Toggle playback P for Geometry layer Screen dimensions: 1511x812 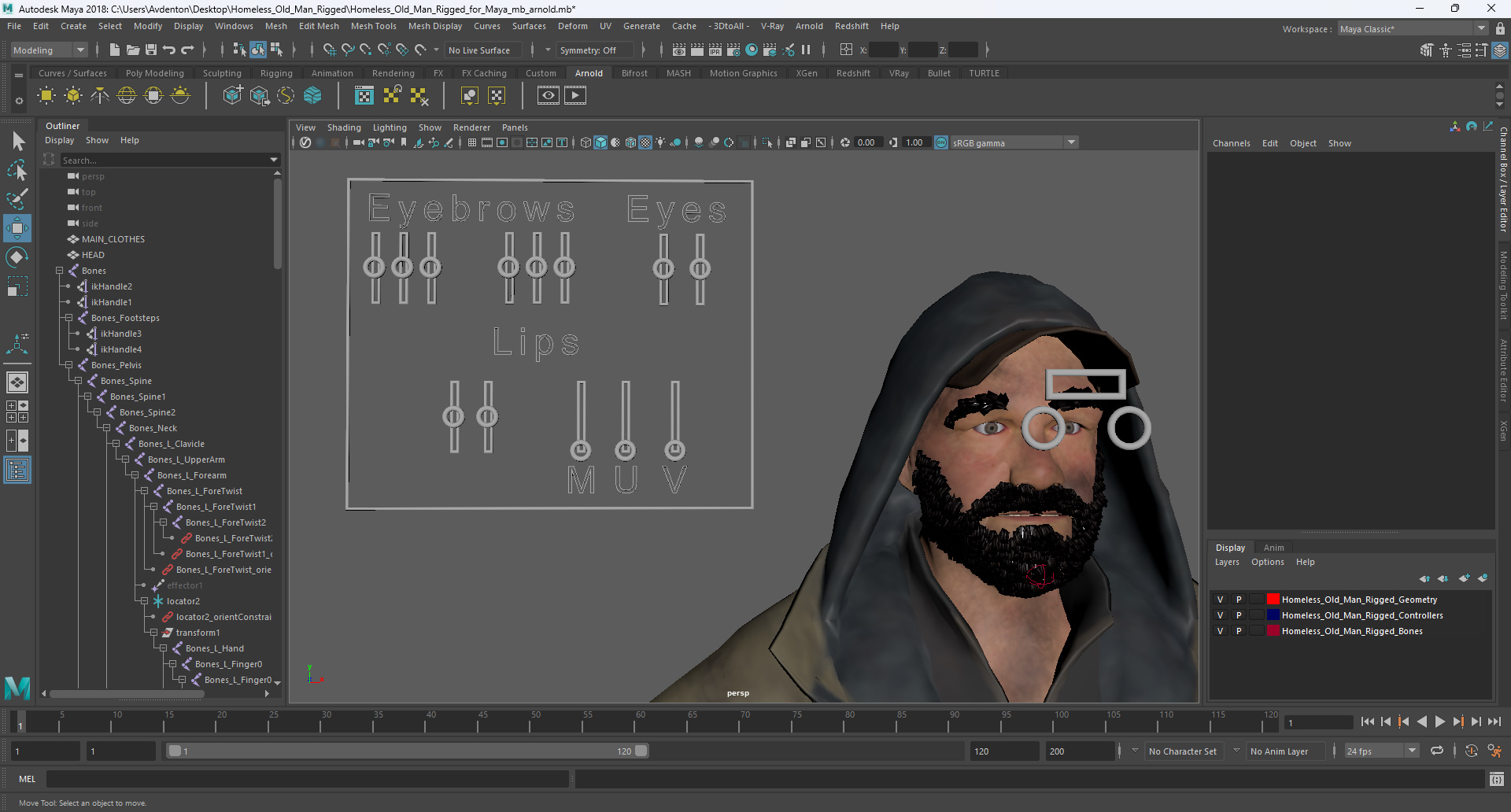[x=1239, y=600]
